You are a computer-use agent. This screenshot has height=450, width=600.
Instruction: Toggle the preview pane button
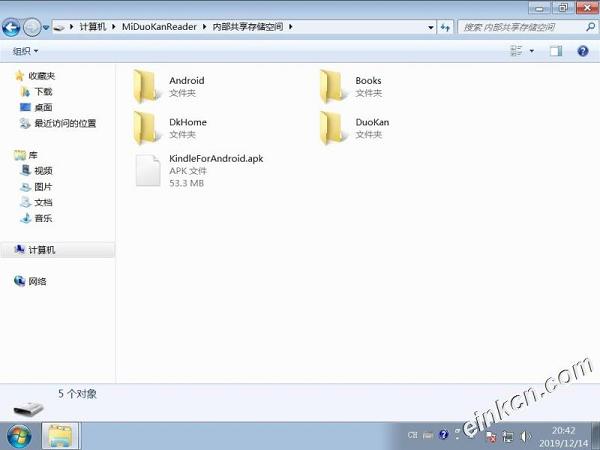[556, 51]
